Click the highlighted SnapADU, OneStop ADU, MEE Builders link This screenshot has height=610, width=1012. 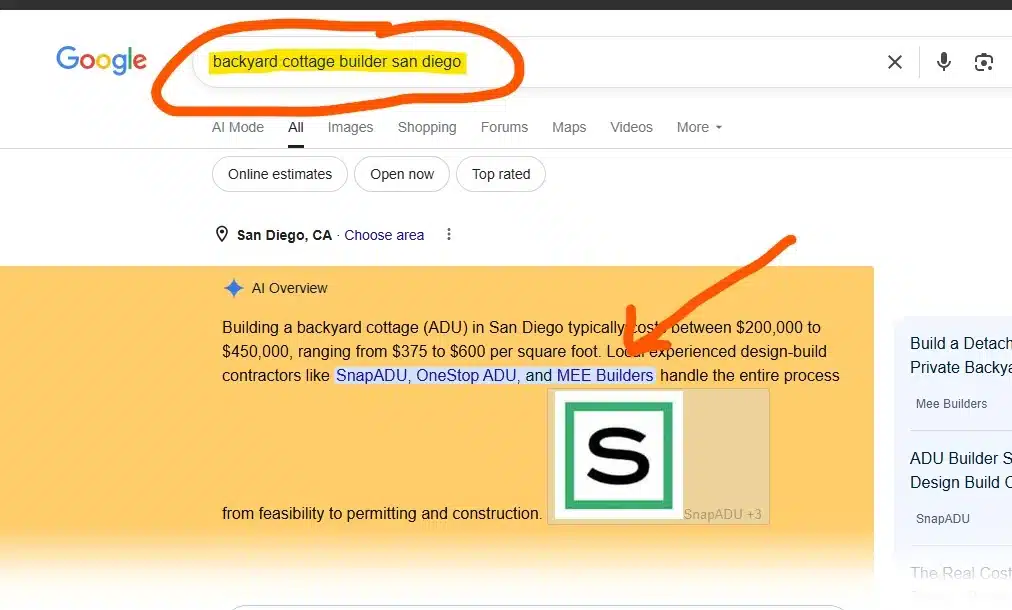coord(495,375)
